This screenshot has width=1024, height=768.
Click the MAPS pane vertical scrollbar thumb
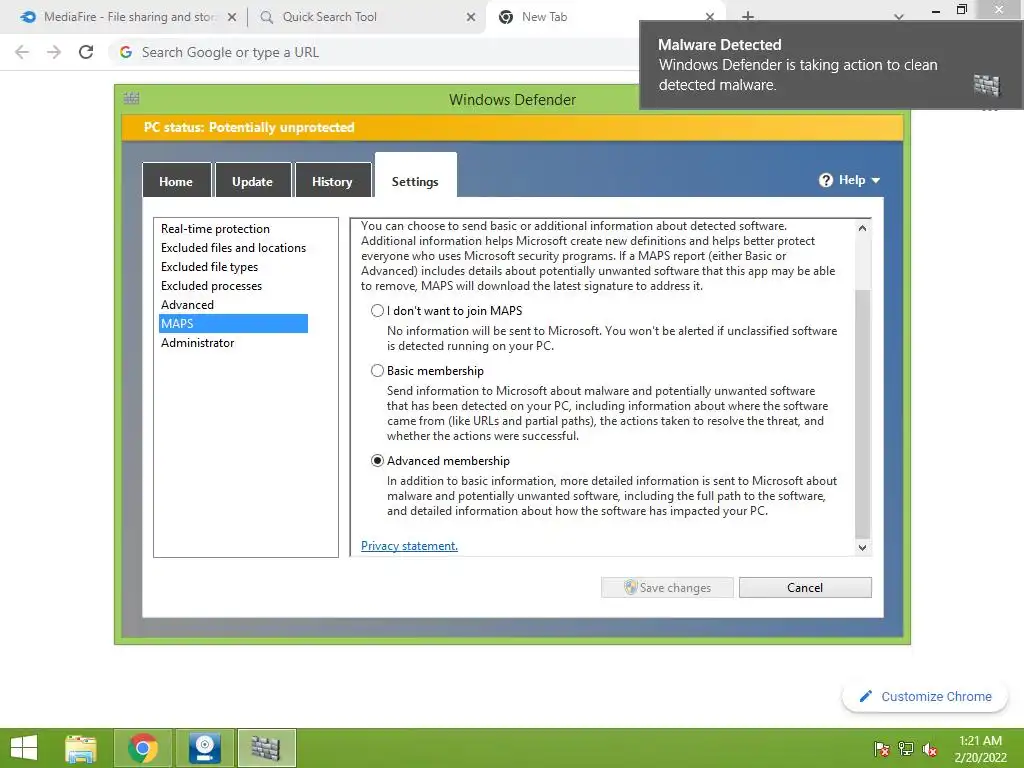pyautogui.click(x=863, y=415)
